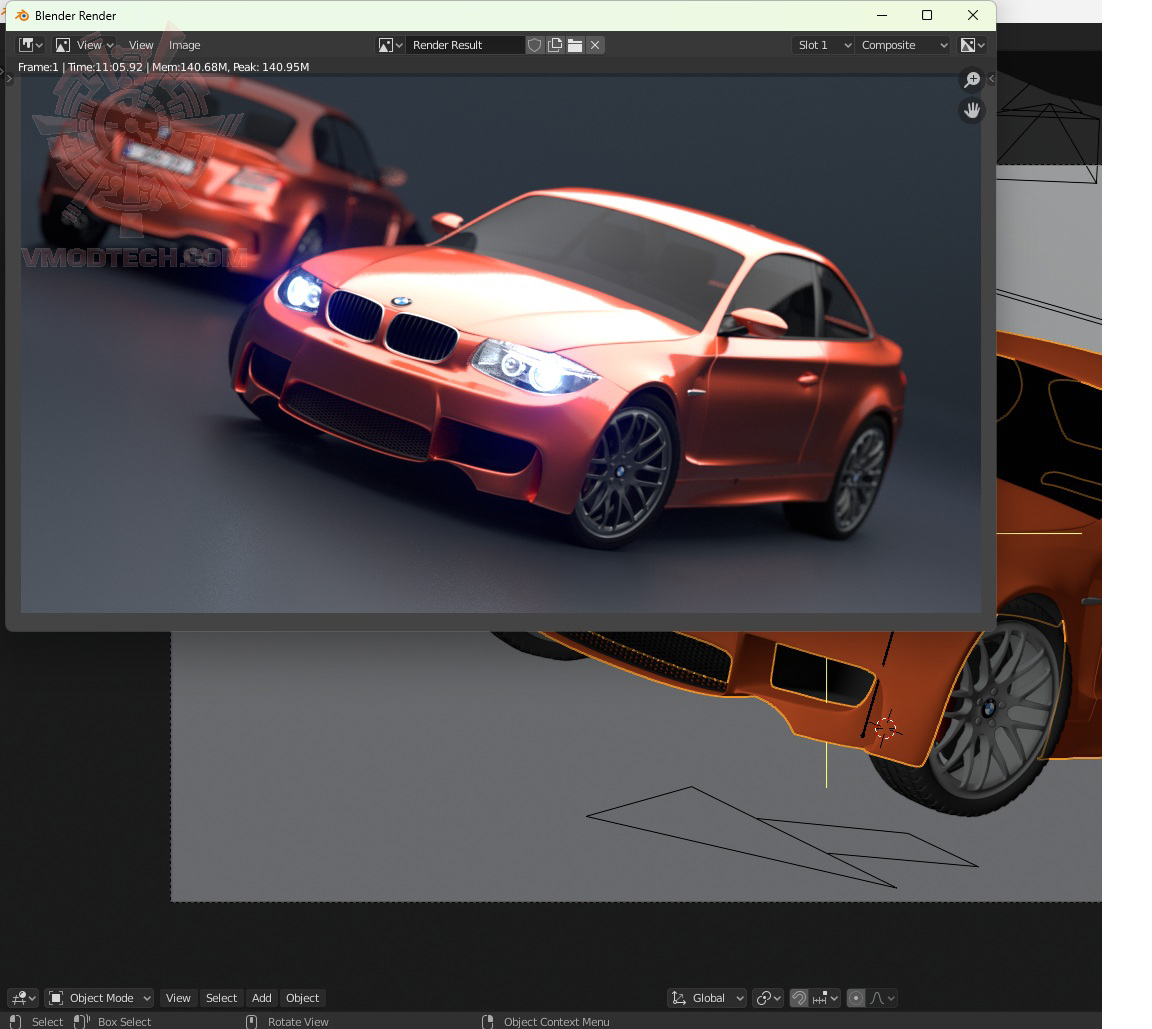Click the frame and memory stats line

(x=163, y=67)
